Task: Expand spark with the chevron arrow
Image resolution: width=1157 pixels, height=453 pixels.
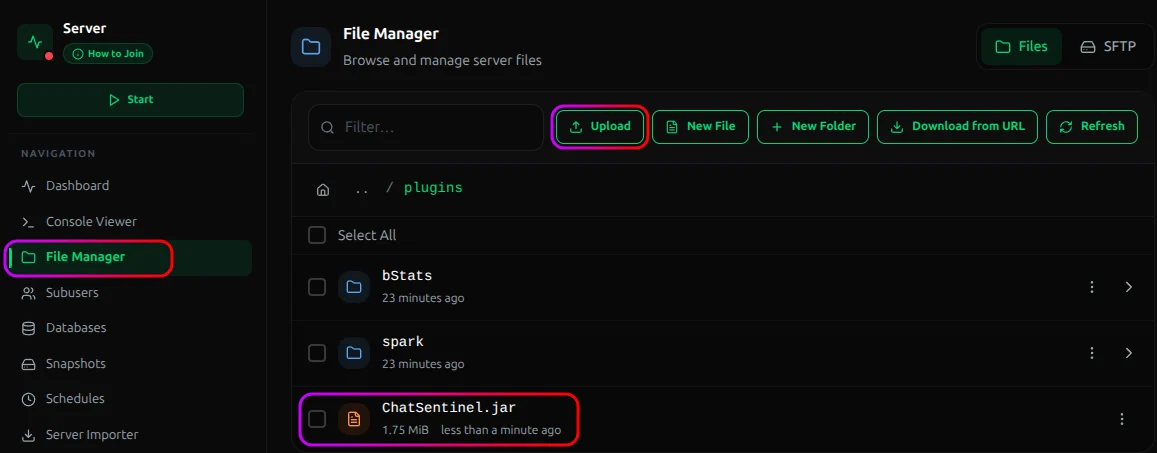Action: click(x=1129, y=353)
